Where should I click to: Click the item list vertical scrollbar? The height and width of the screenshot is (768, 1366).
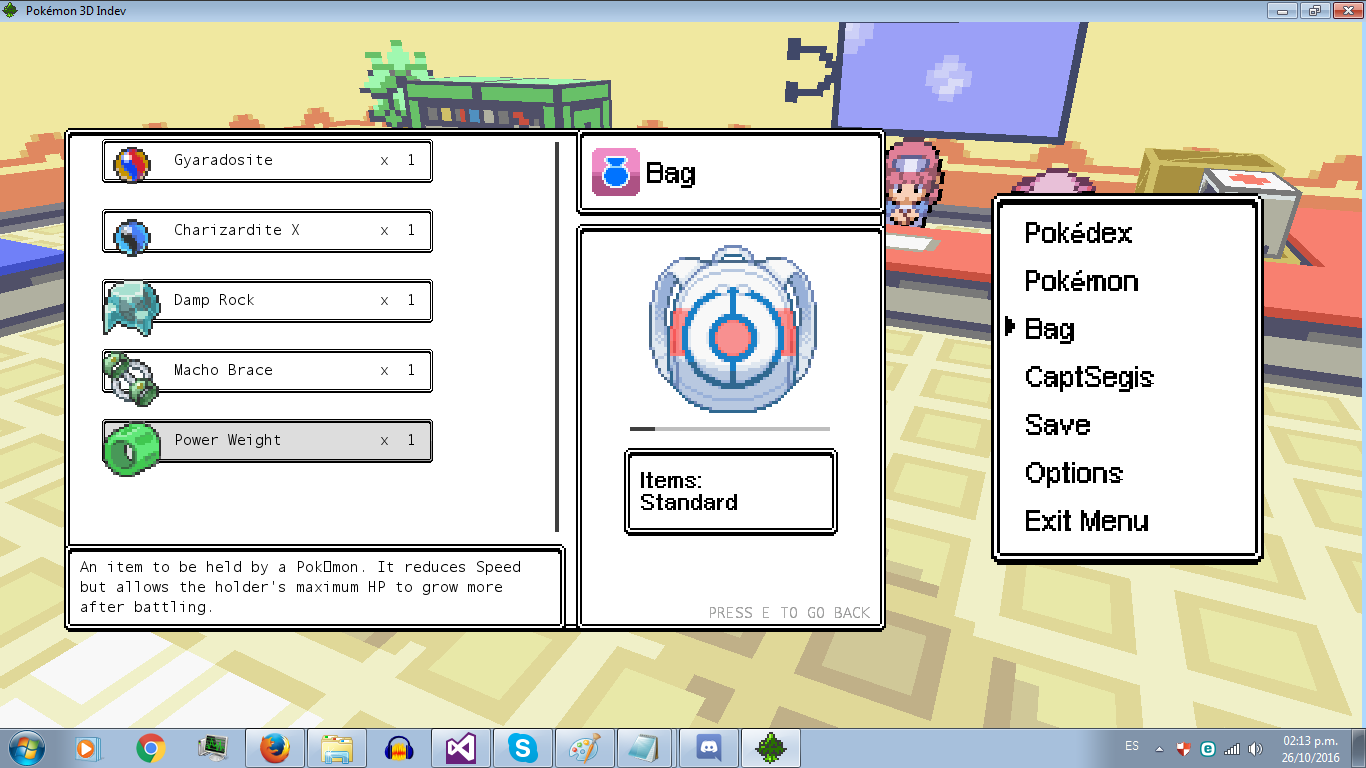point(557,336)
